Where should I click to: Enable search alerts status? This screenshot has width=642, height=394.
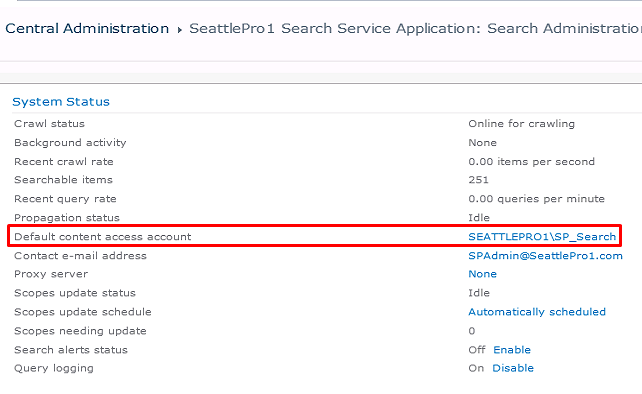512,350
